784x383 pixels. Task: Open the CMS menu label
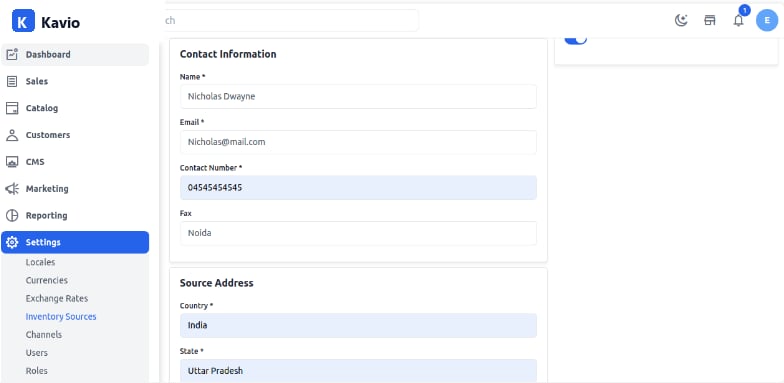35,162
